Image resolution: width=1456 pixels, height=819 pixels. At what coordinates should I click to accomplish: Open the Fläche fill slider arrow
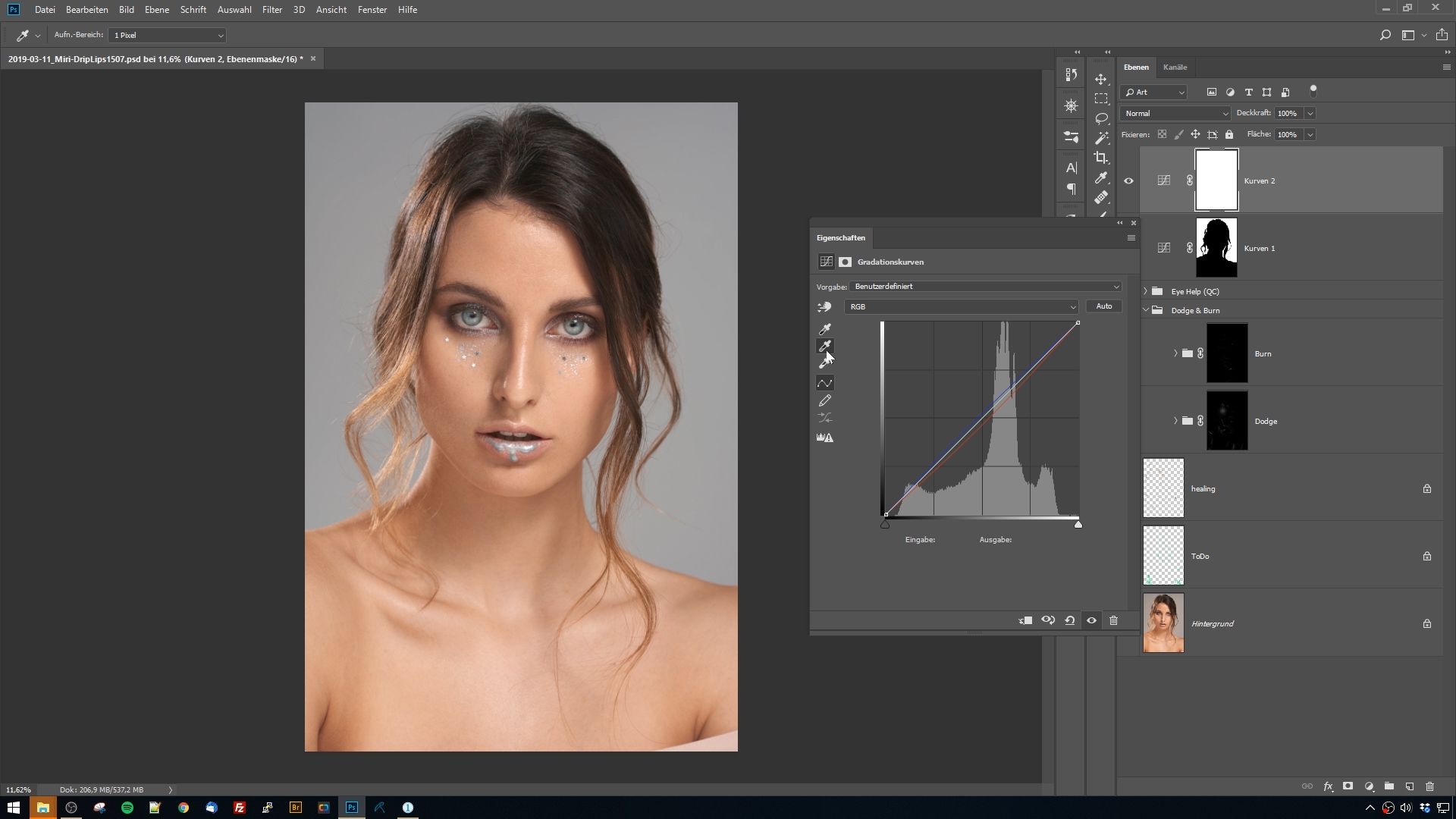(1310, 134)
